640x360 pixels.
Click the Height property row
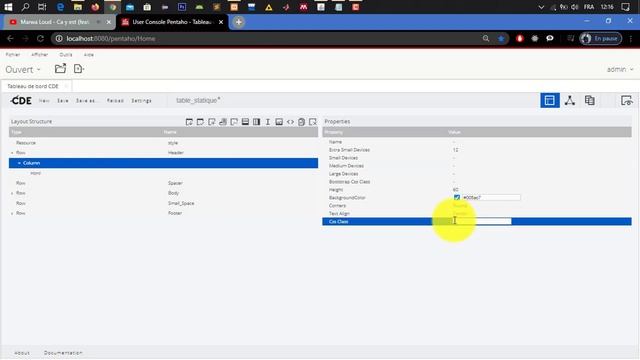click(x=477, y=190)
